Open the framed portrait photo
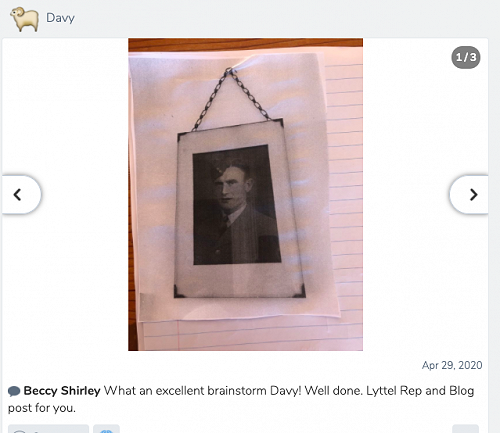Screen dimensions: 500x433 (x=245, y=194)
